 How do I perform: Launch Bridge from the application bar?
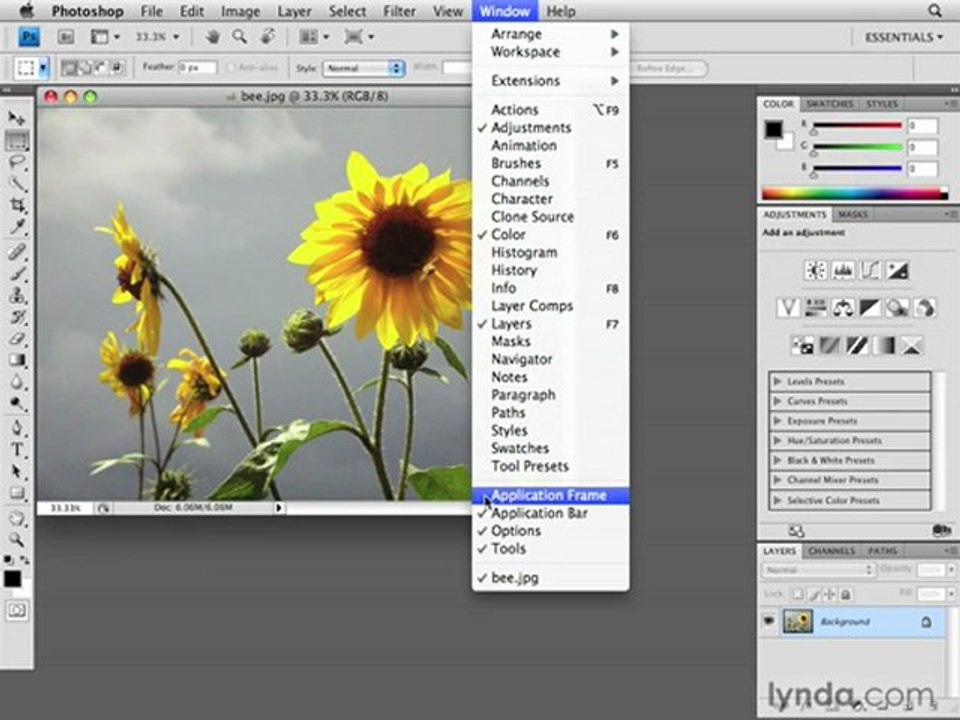[x=66, y=37]
